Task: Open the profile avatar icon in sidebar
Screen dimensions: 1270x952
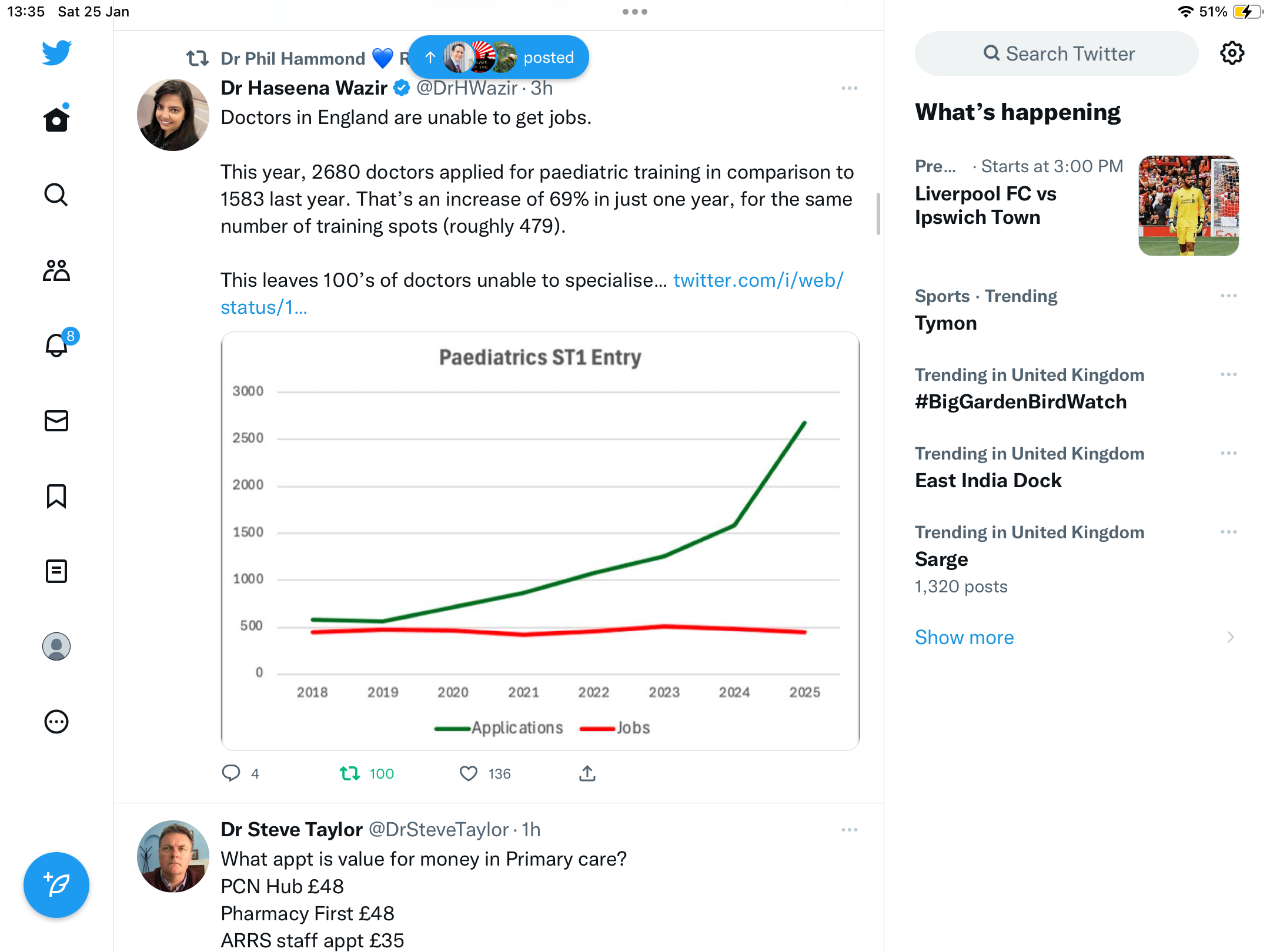Action: pos(56,646)
